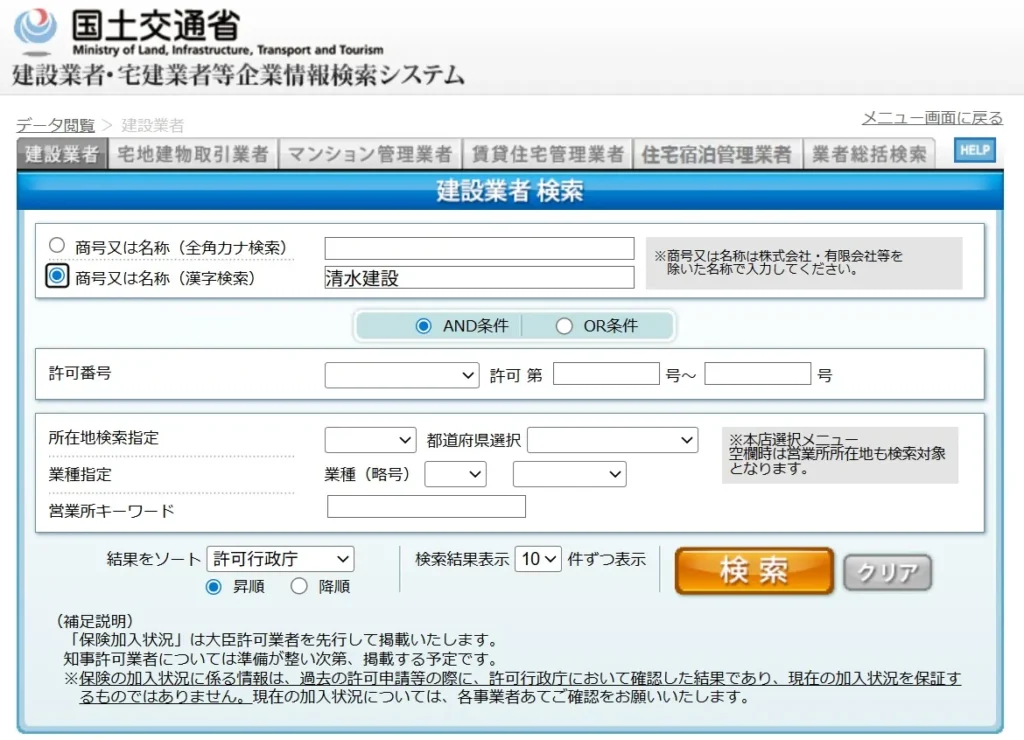Select the AND条件 radio button
1024x740 pixels.
(x=424, y=325)
